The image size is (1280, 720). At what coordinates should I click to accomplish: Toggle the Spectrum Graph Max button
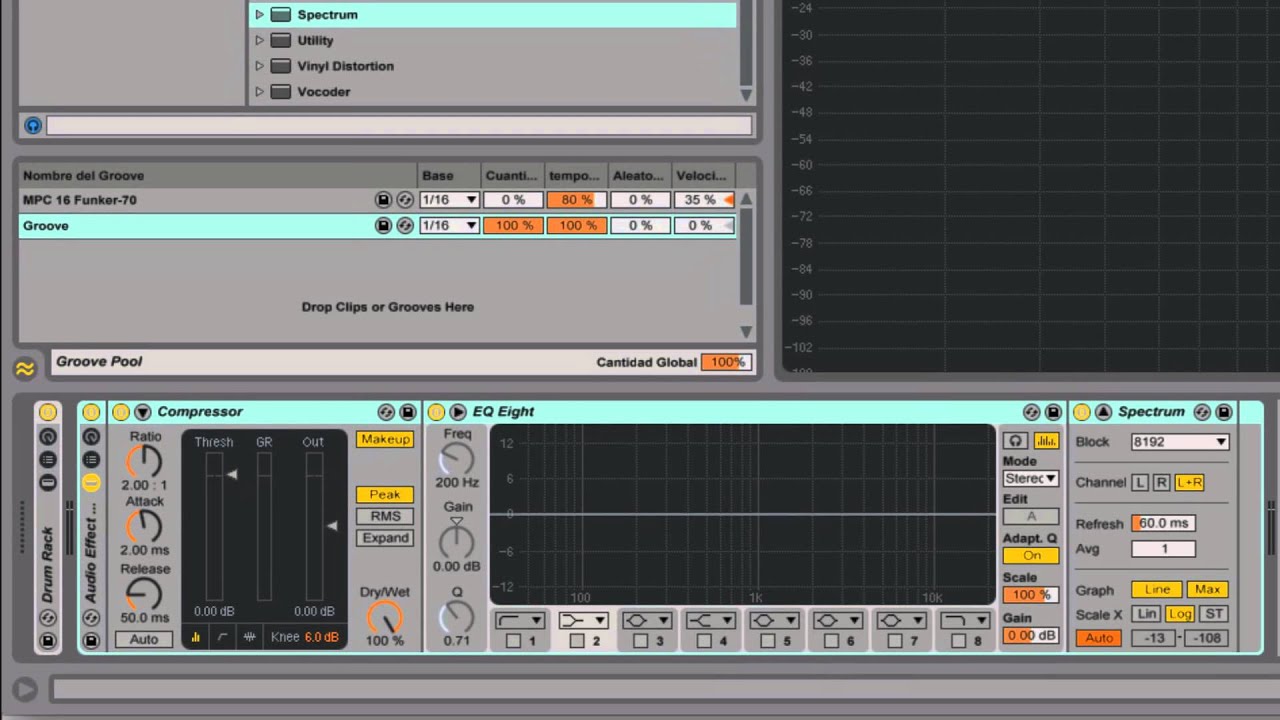[x=1207, y=589]
